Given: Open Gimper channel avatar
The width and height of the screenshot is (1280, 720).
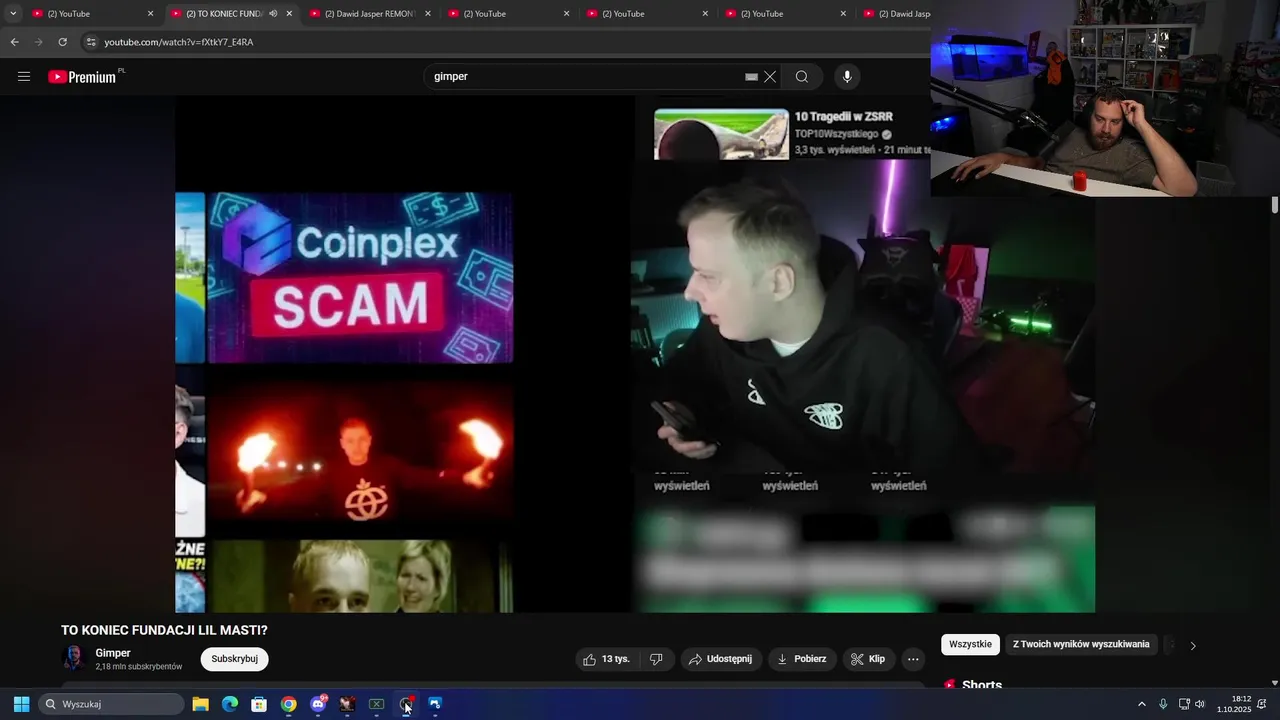Looking at the screenshot, I should point(74,658).
